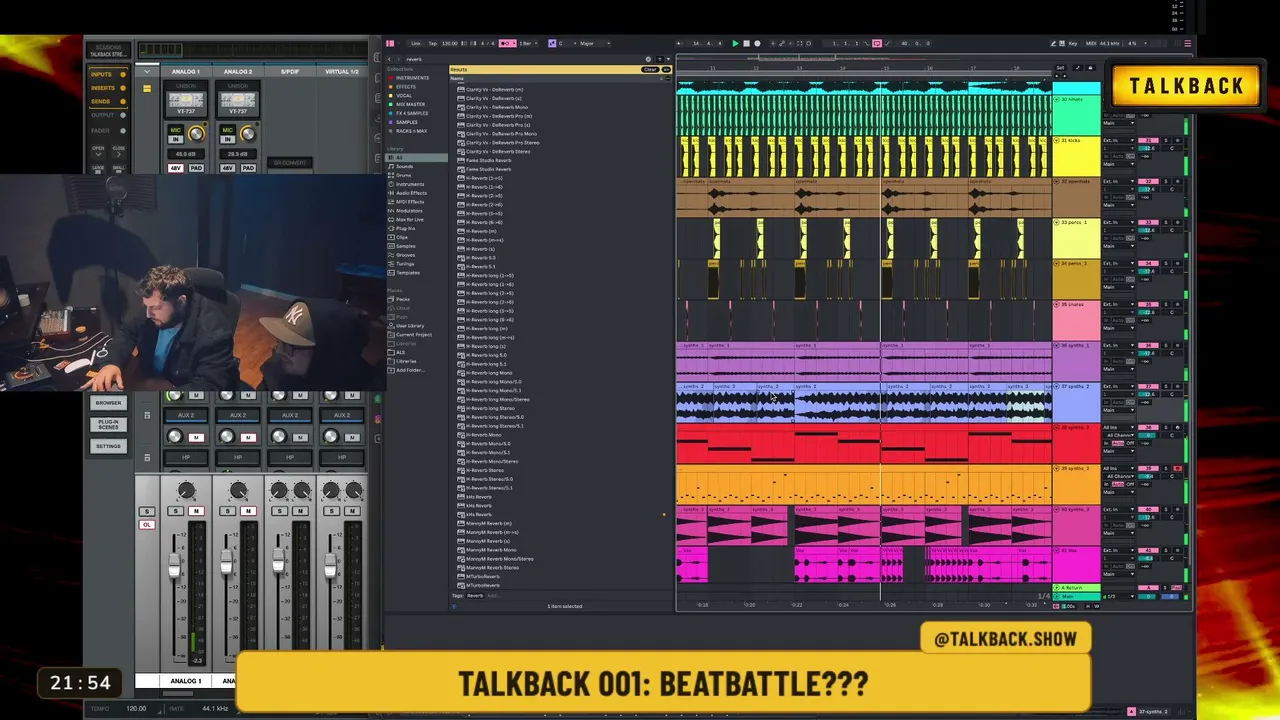This screenshot has width=1280, height=720.
Task: Go back using the browser back arrow
Action: click(390, 59)
